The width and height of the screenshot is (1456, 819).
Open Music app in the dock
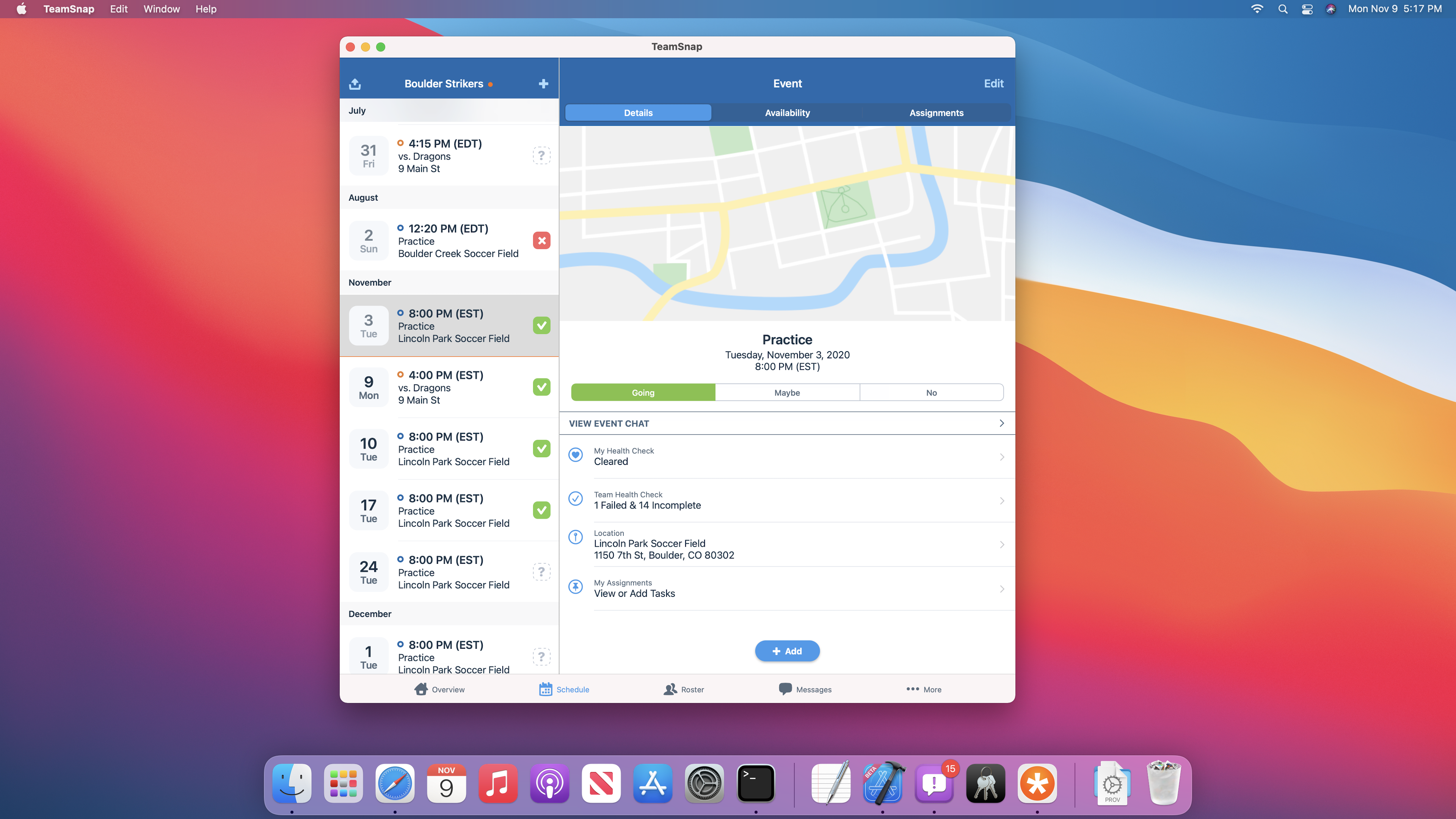[497, 783]
